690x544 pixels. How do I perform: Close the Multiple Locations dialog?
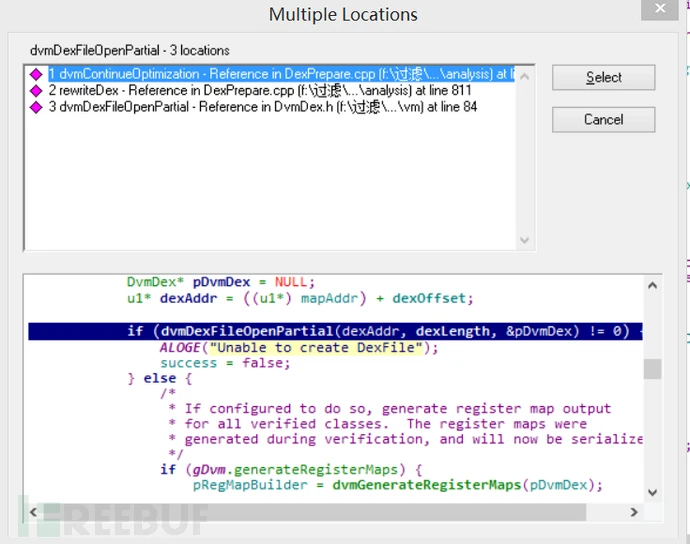click(x=660, y=9)
